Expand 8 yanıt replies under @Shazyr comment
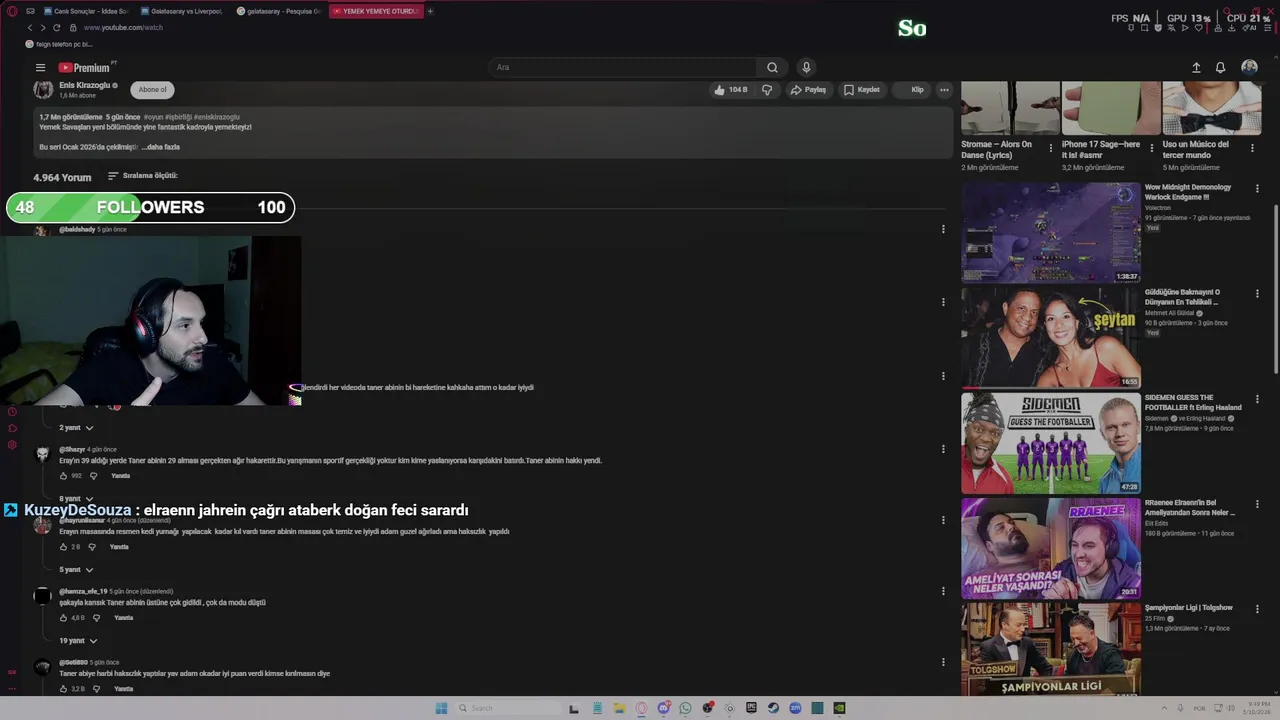Viewport: 1280px width, 720px height. (x=76, y=498)
